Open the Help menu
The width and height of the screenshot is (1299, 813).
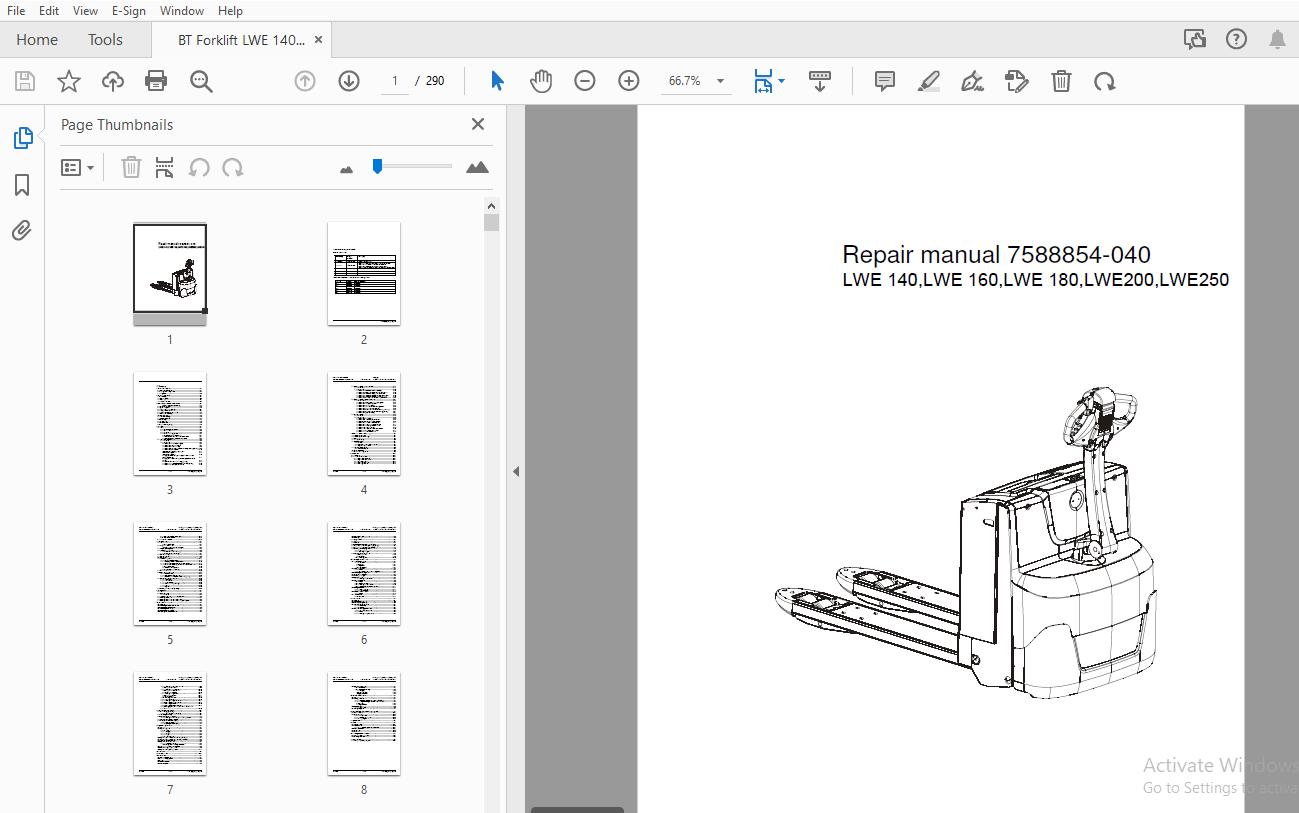pyautogui.click(x=230, y=11)
